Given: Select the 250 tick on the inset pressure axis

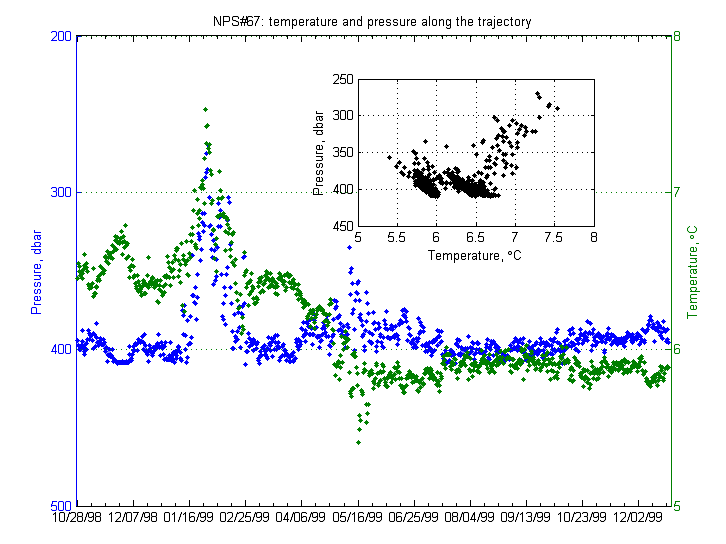Looking at the screenshot, I should coord(343,78).
